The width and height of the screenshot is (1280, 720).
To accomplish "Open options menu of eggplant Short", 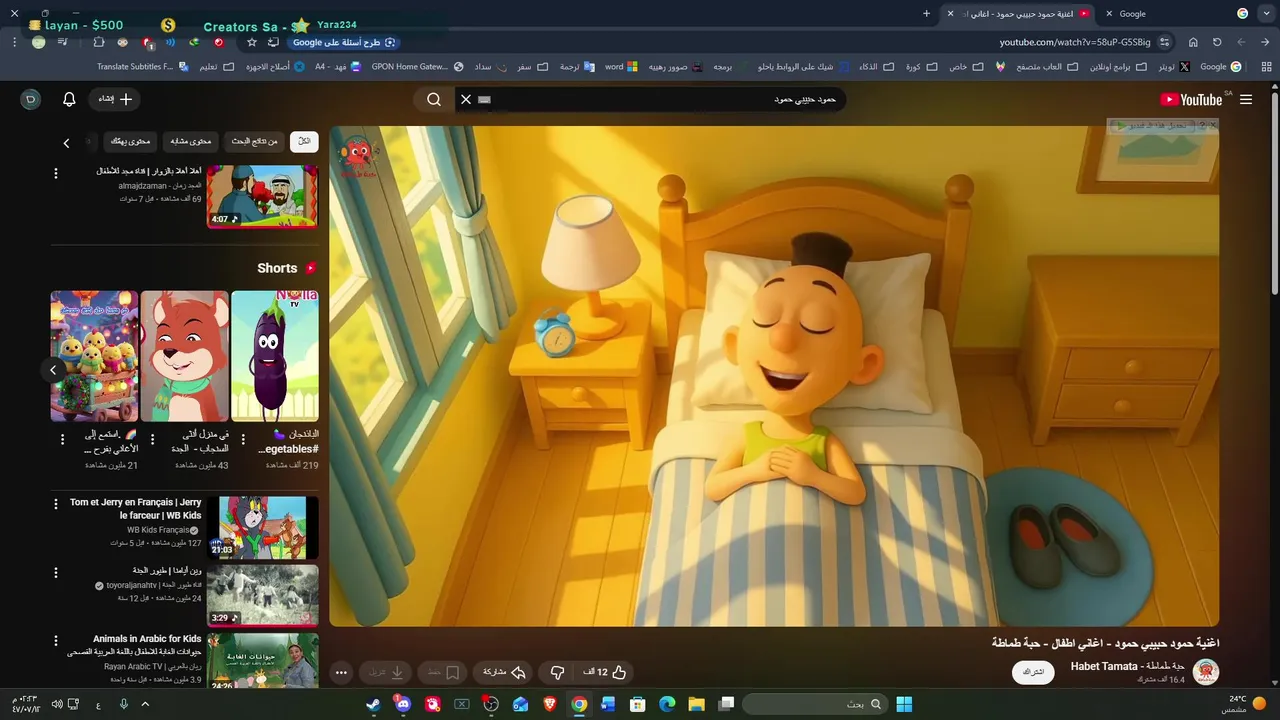I will point(242,439).
